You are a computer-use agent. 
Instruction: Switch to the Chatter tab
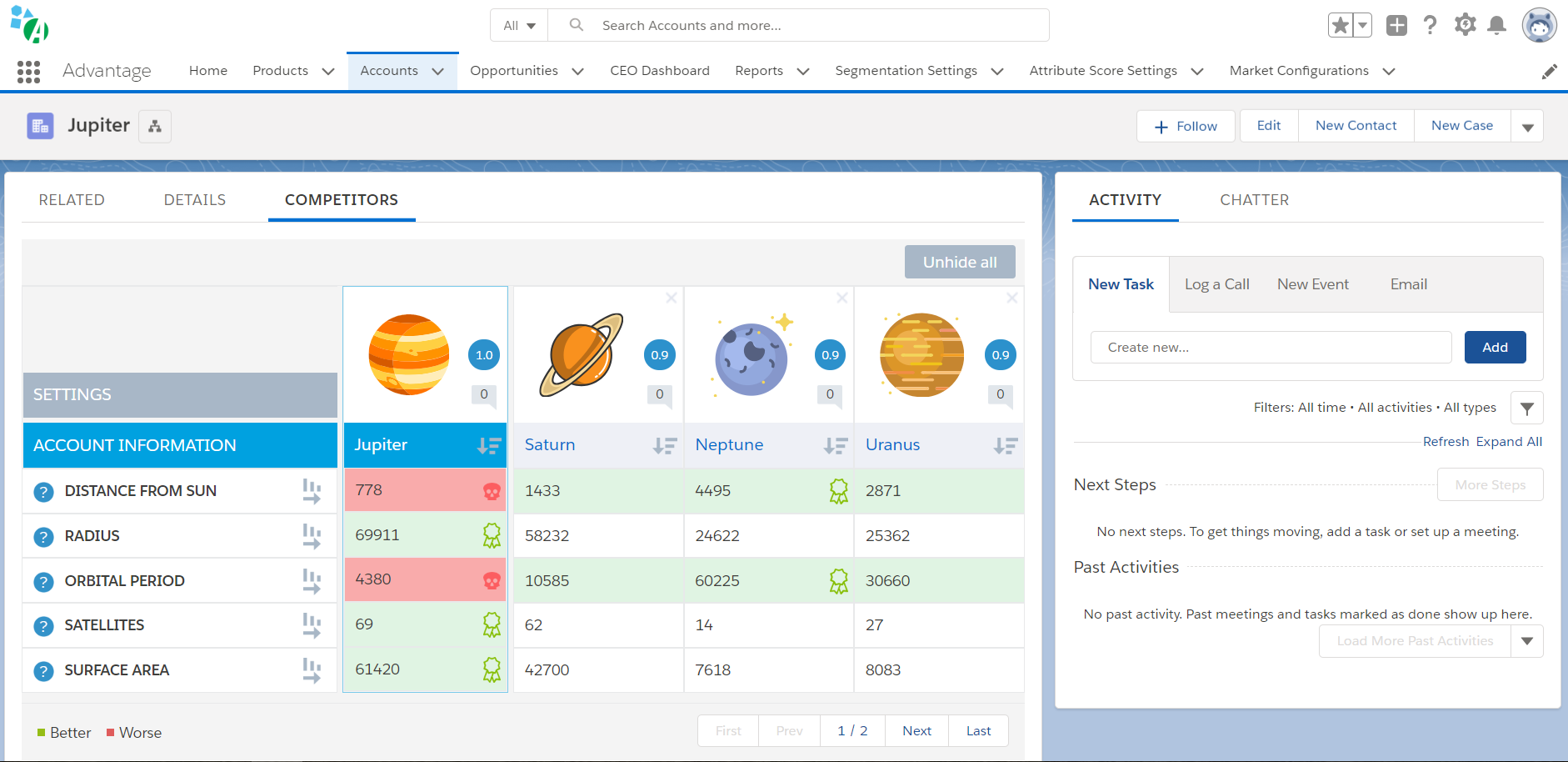(x=1254, y=200)
